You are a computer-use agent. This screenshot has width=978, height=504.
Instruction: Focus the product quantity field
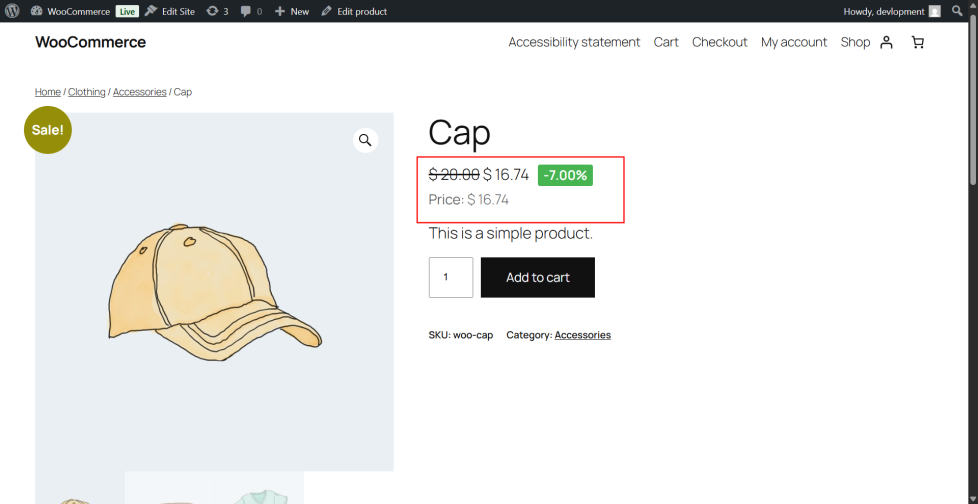[x=451, y=277]
